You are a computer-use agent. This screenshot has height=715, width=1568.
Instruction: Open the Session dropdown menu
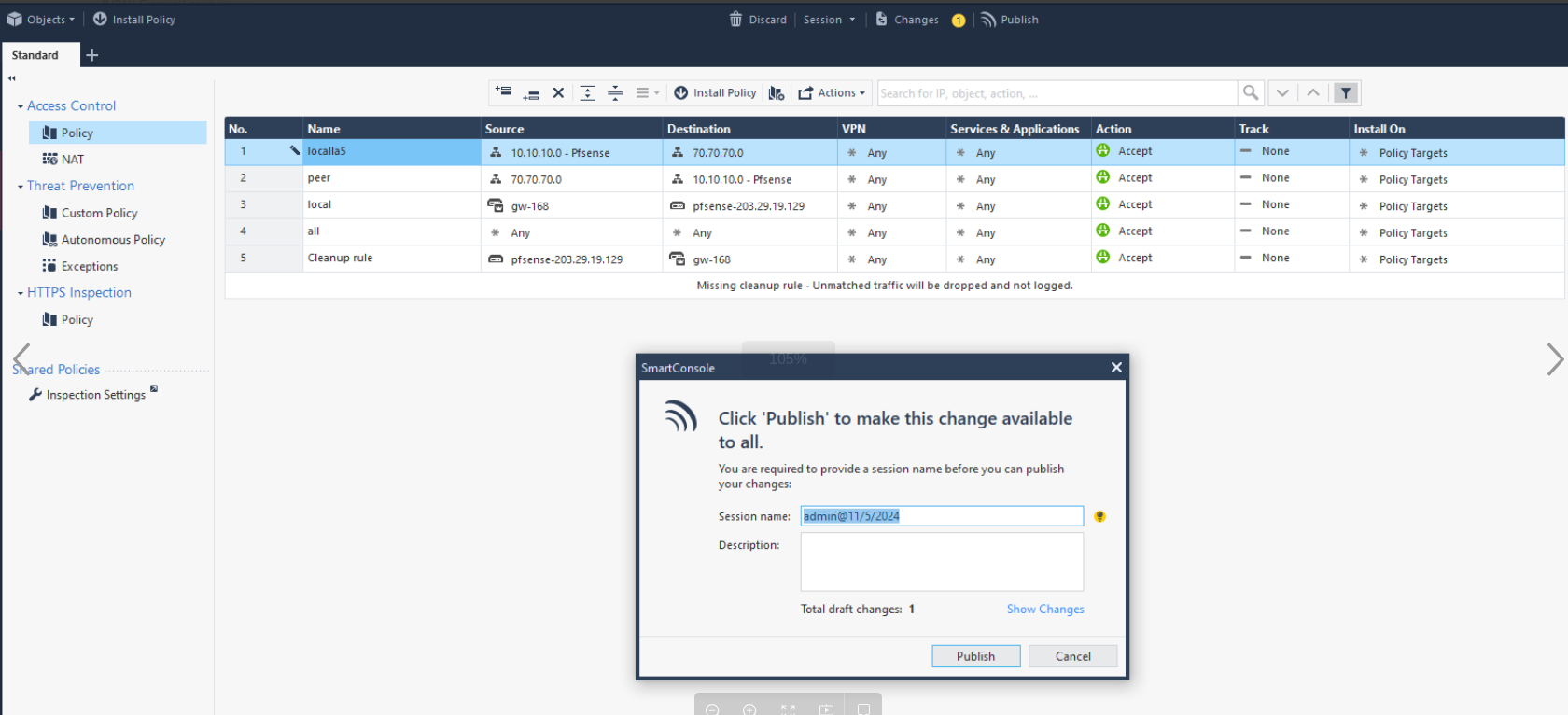pos(829,20)
